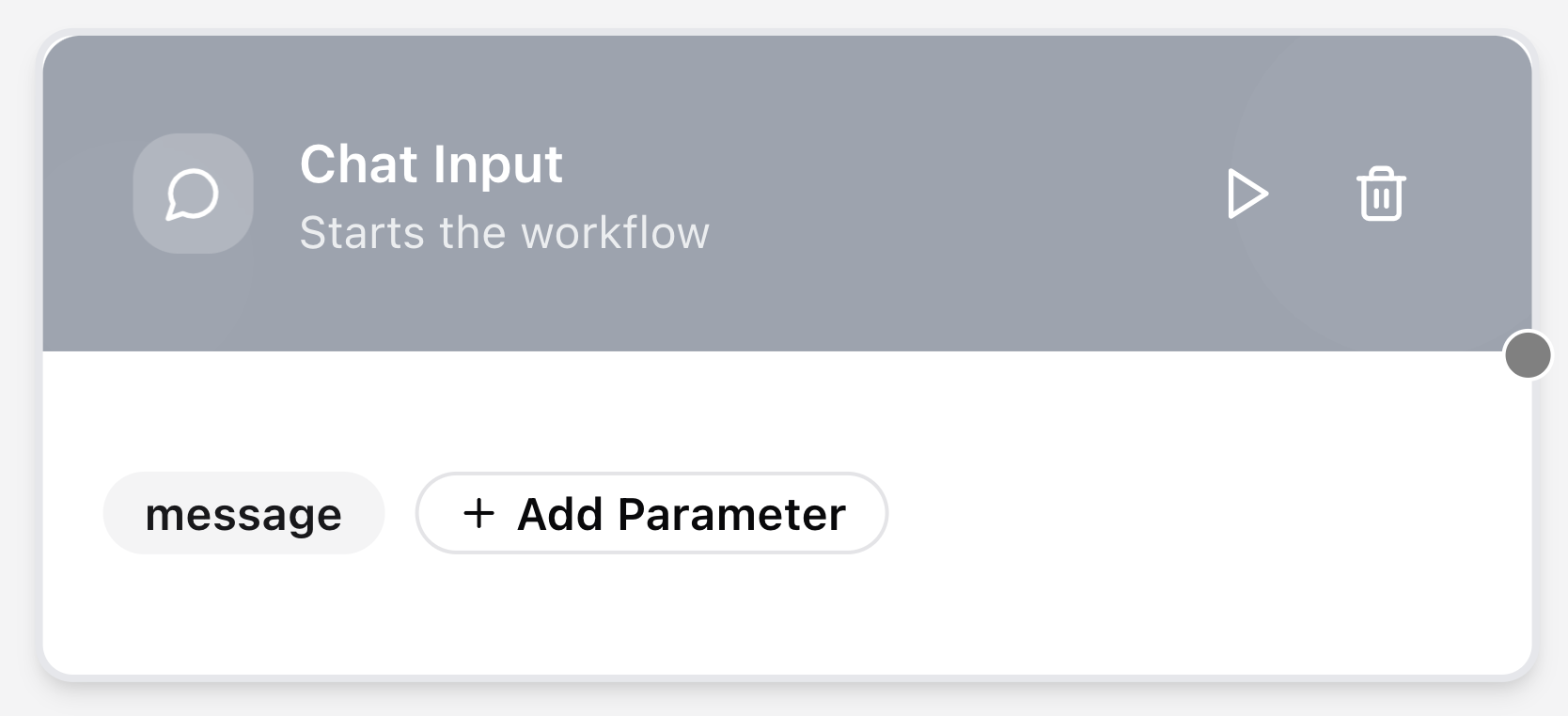Select the message parameter chip

(243, 514)
